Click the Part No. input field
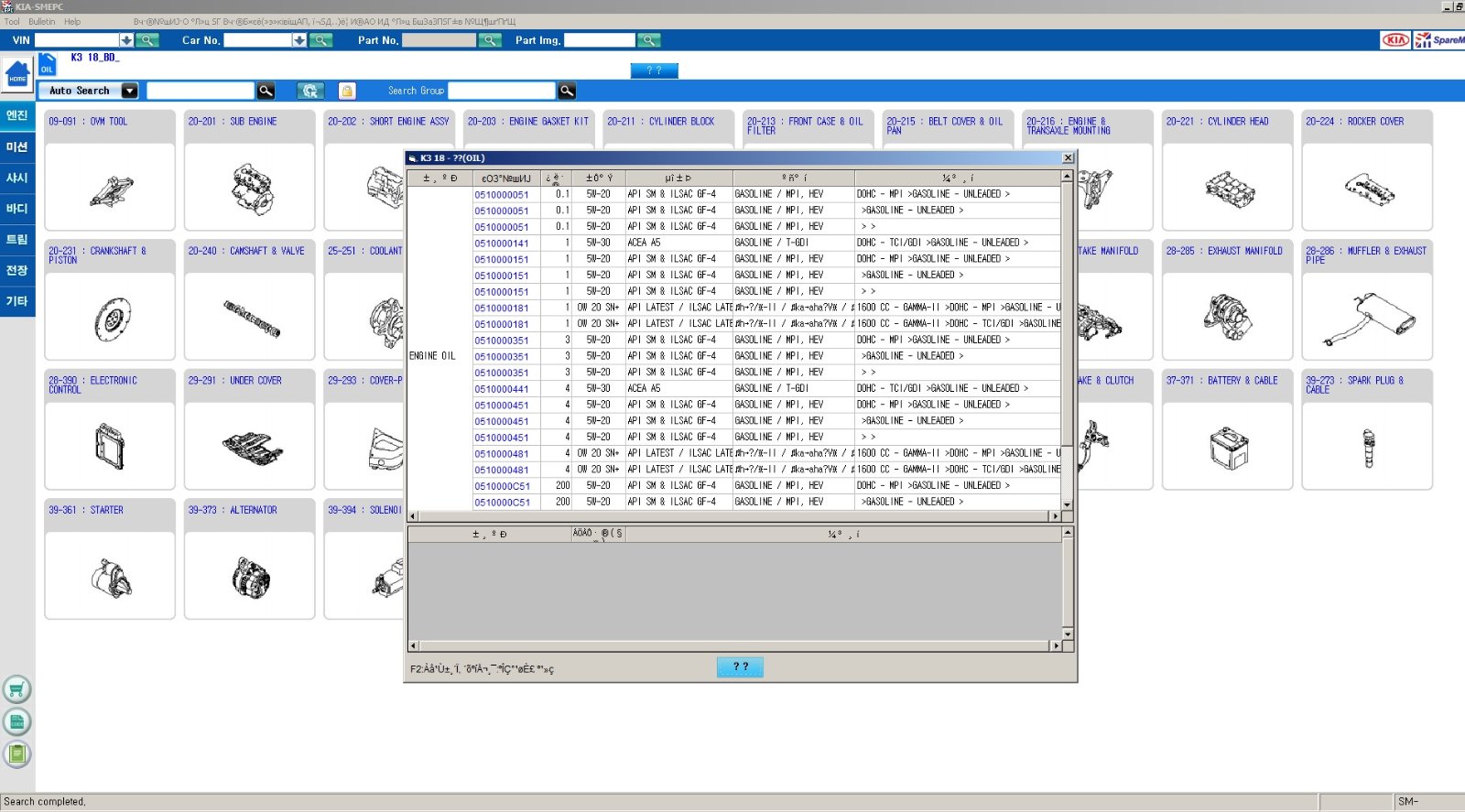The width and height of the screenshot is (1465, 812). coord(439,40)
